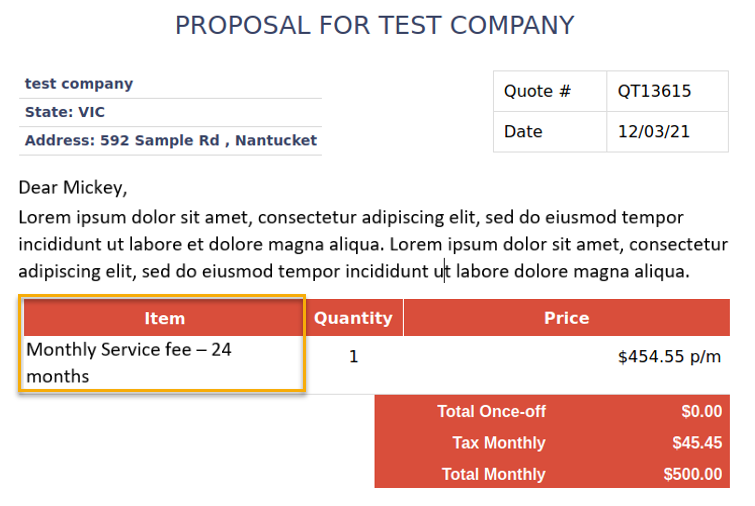The height and width of the screenshot is (506, 755).
Task: Select the Item column header
Action: (x=164, y=318)
